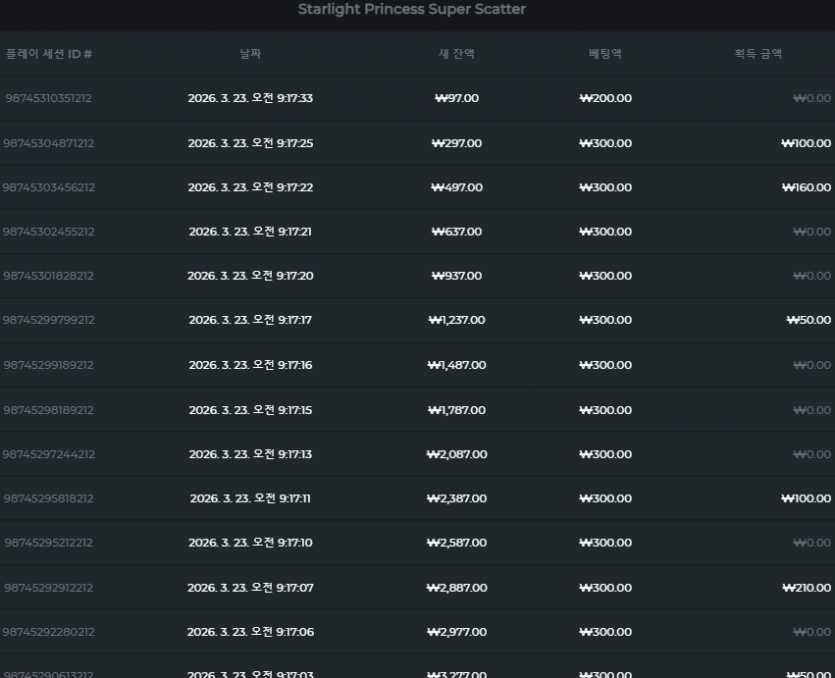835x678 pixels.
Task: Open session 98745299799212 details
Action: 48,320
